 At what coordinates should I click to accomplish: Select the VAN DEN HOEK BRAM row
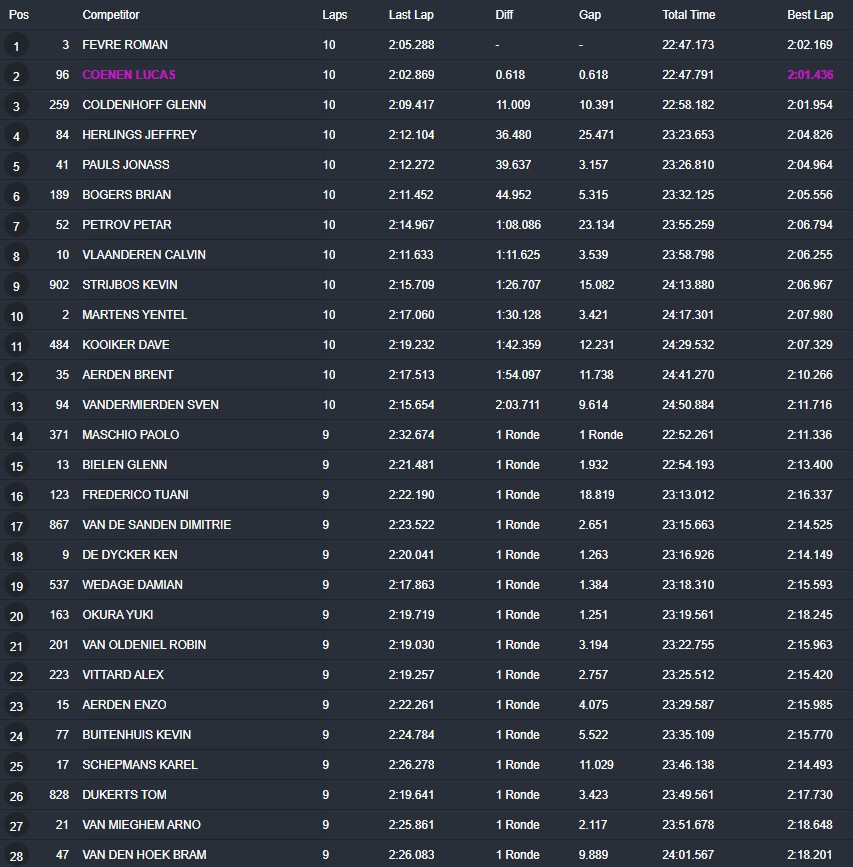point(144,855)
